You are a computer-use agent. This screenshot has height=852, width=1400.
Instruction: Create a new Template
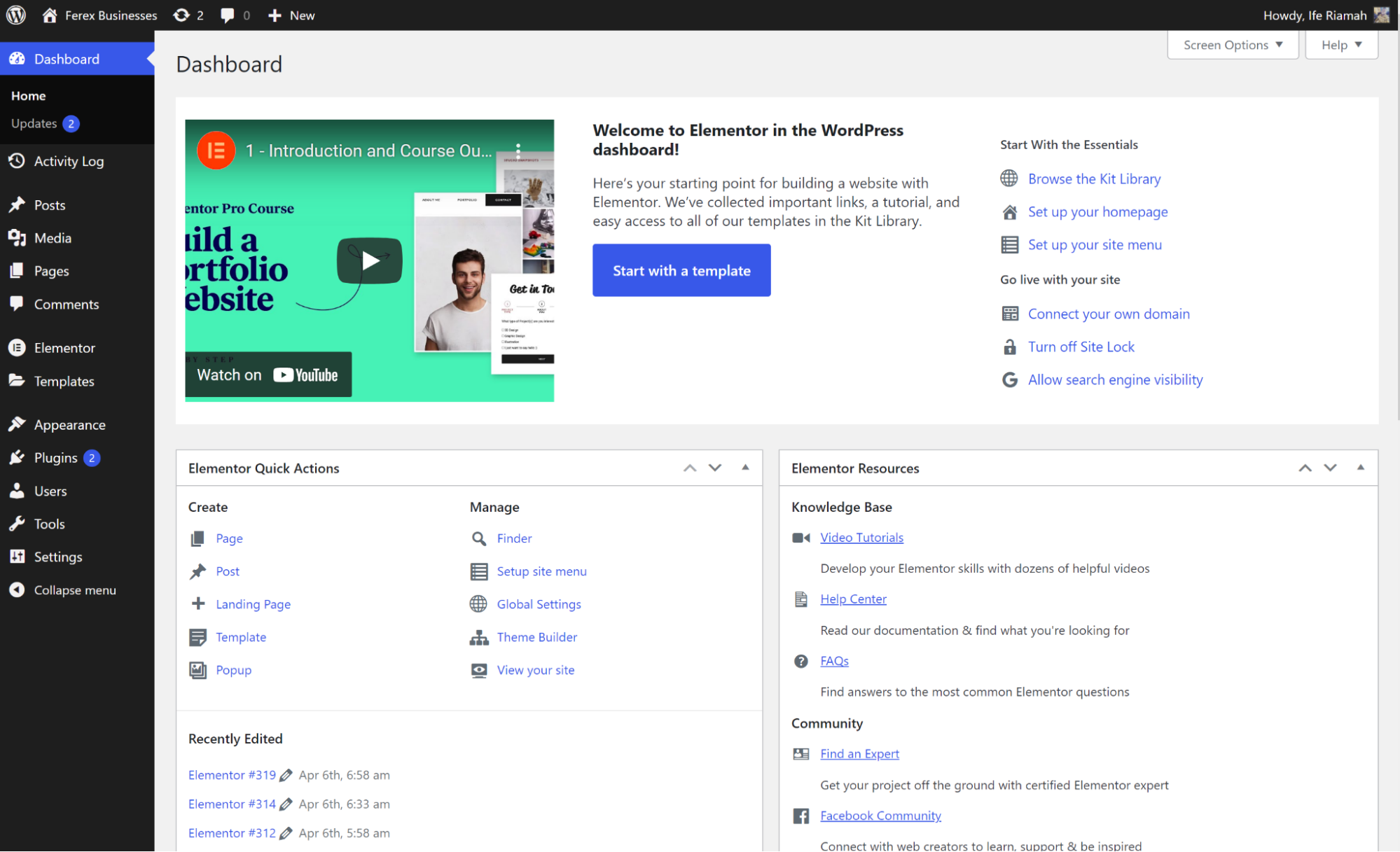point(241,637)
